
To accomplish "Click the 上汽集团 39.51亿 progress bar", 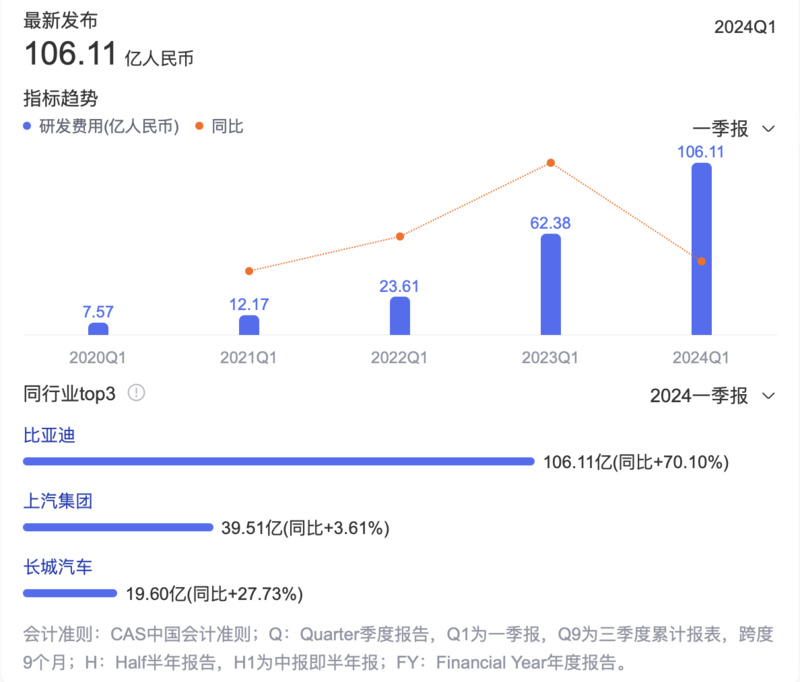I will coord(118,527).
